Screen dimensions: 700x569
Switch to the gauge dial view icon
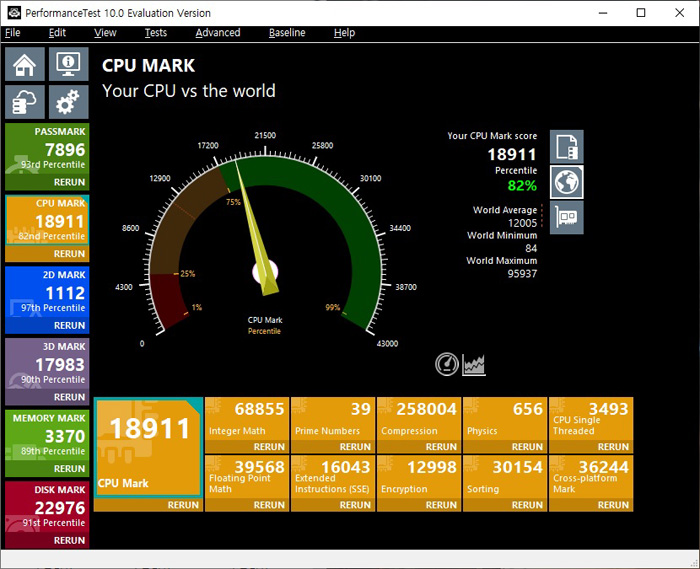tap(447, 364)
